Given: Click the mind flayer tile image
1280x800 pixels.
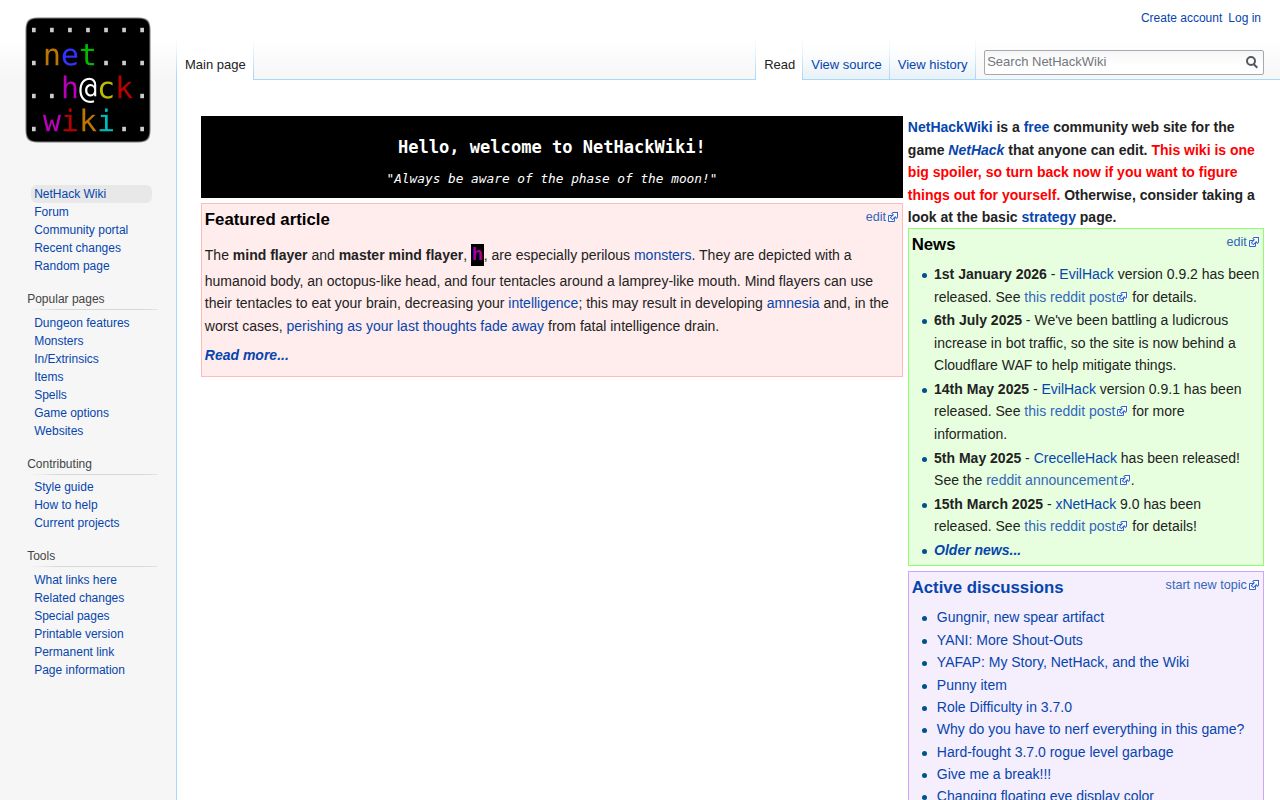Looking at the screenshot, I should coord(477,254).
